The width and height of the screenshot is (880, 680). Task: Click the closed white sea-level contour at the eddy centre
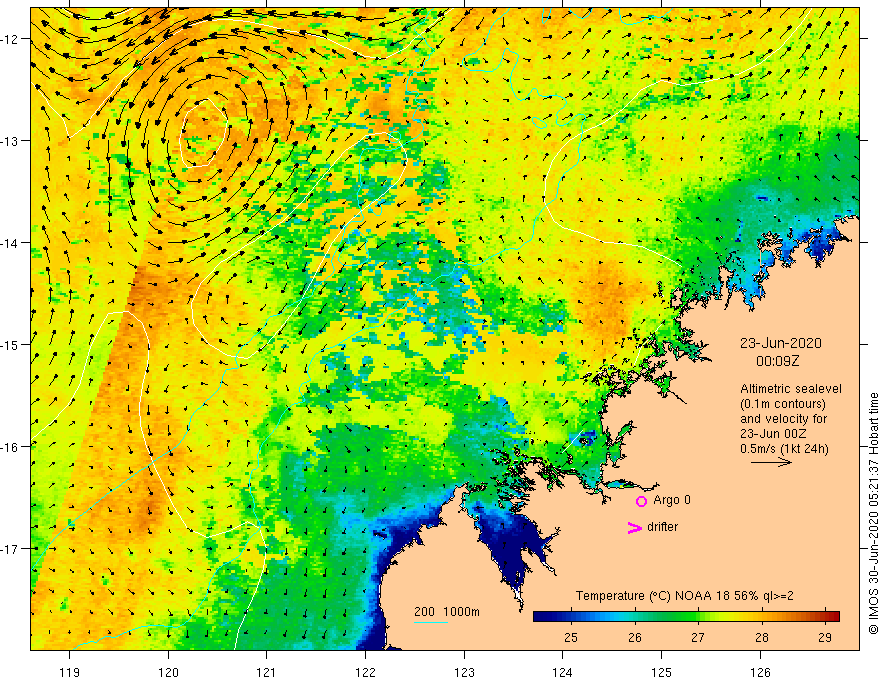coord(203,133)
